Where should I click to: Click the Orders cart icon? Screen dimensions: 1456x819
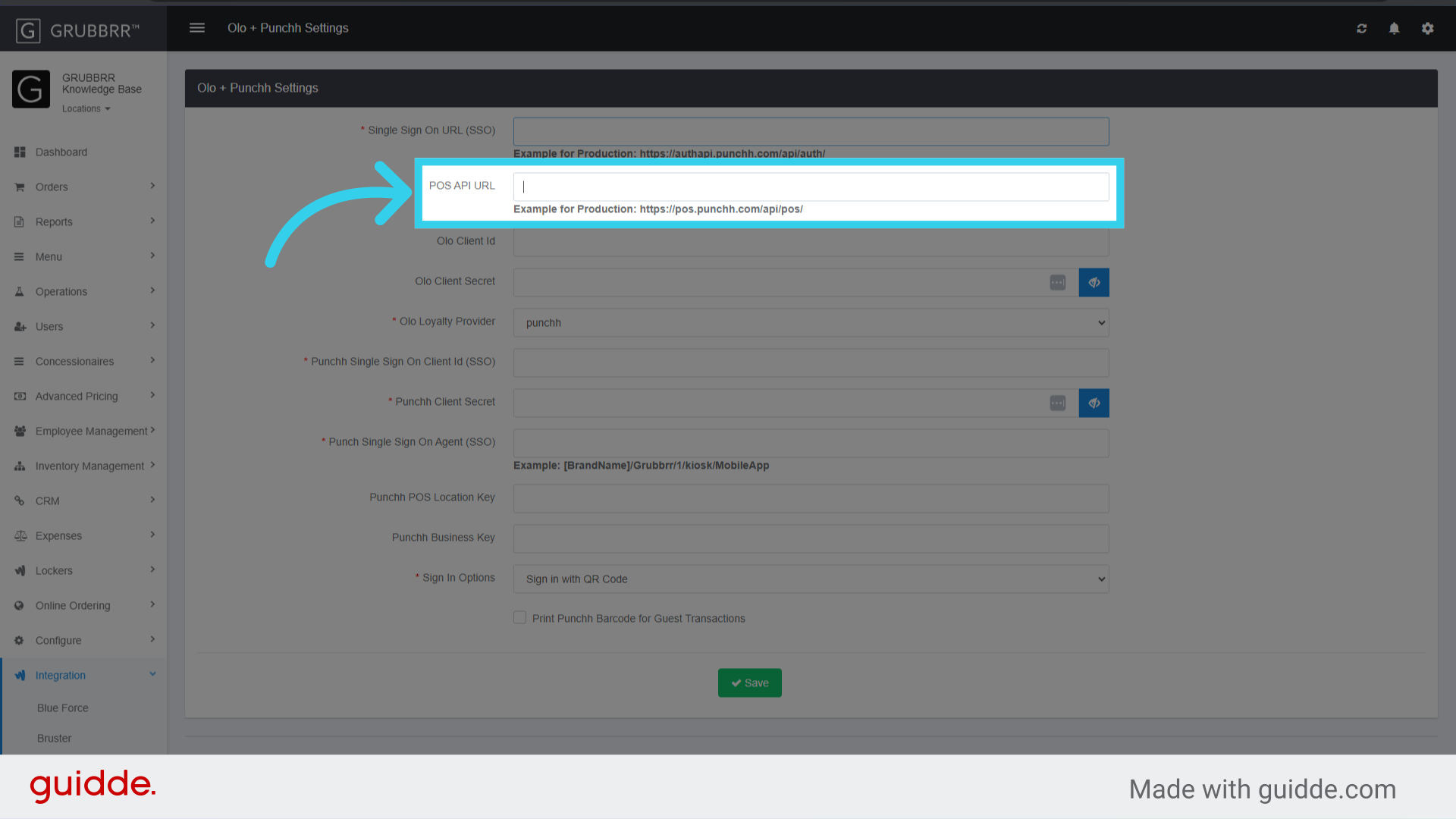tap(20, 187)
